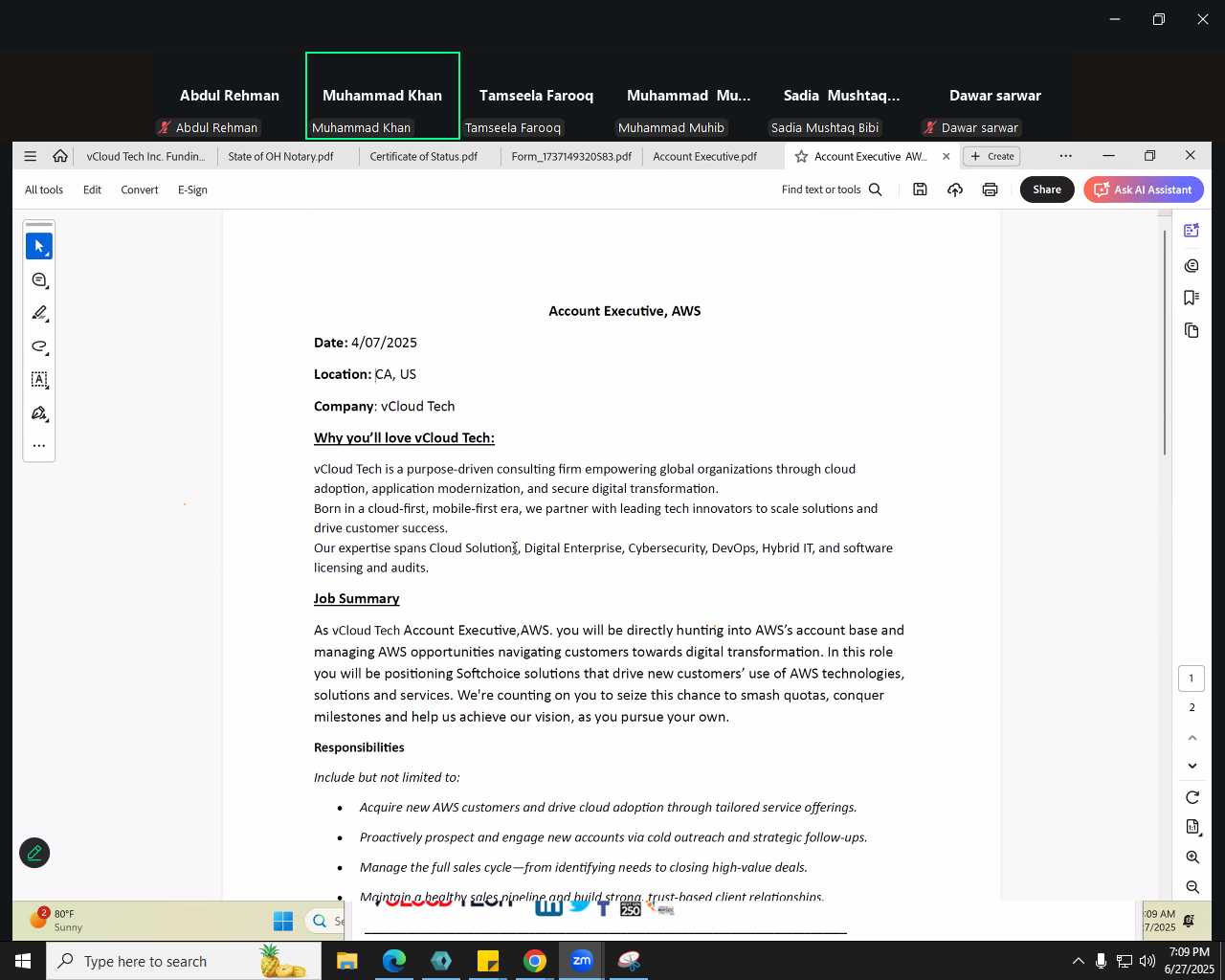Click the Create new tab button

(x=992, y=156)
